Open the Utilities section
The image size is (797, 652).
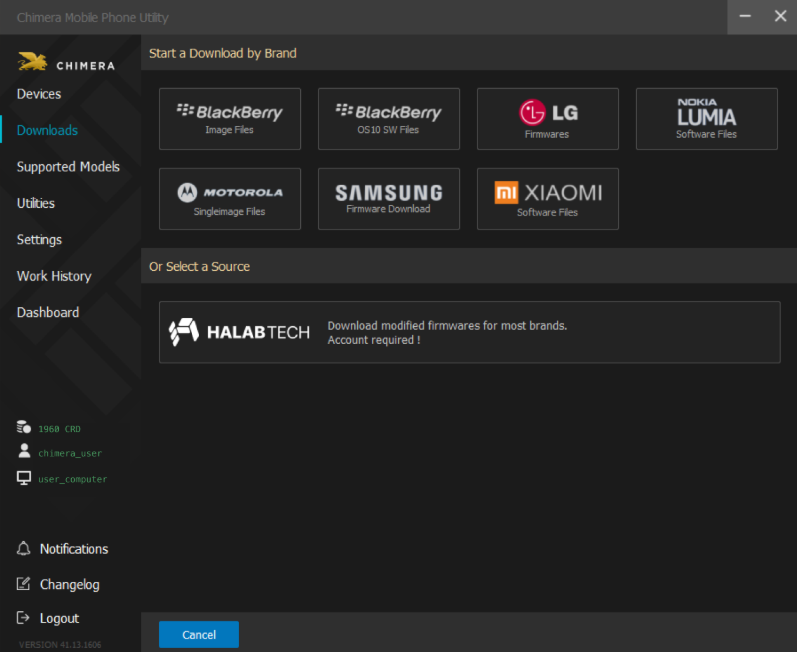click(36, 203)
